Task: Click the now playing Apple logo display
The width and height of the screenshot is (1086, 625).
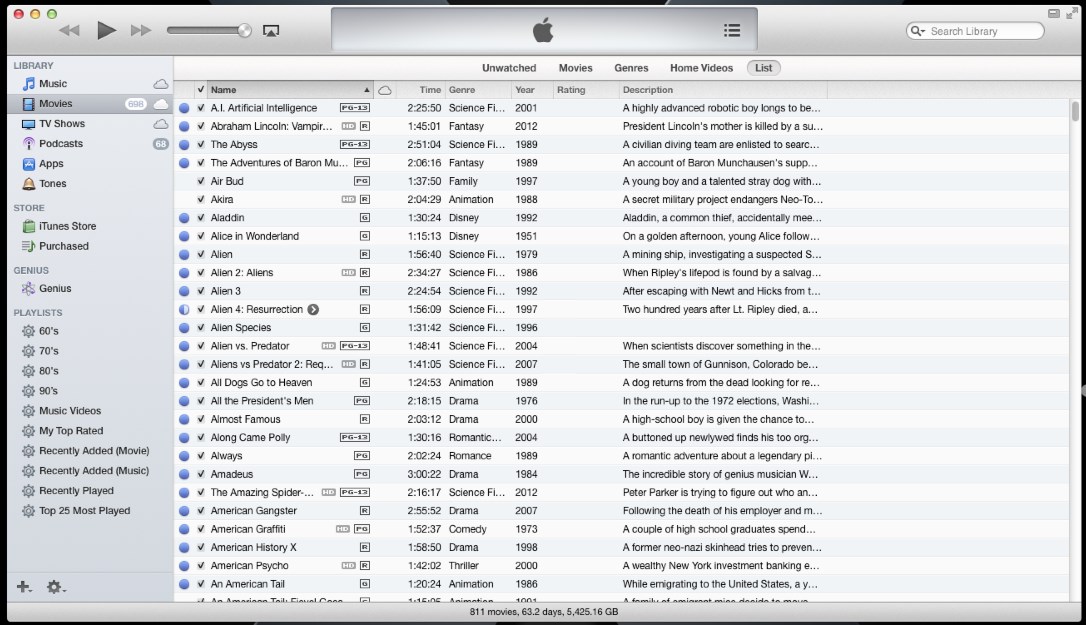Action: pyautogui.click(x=542, y=30)
